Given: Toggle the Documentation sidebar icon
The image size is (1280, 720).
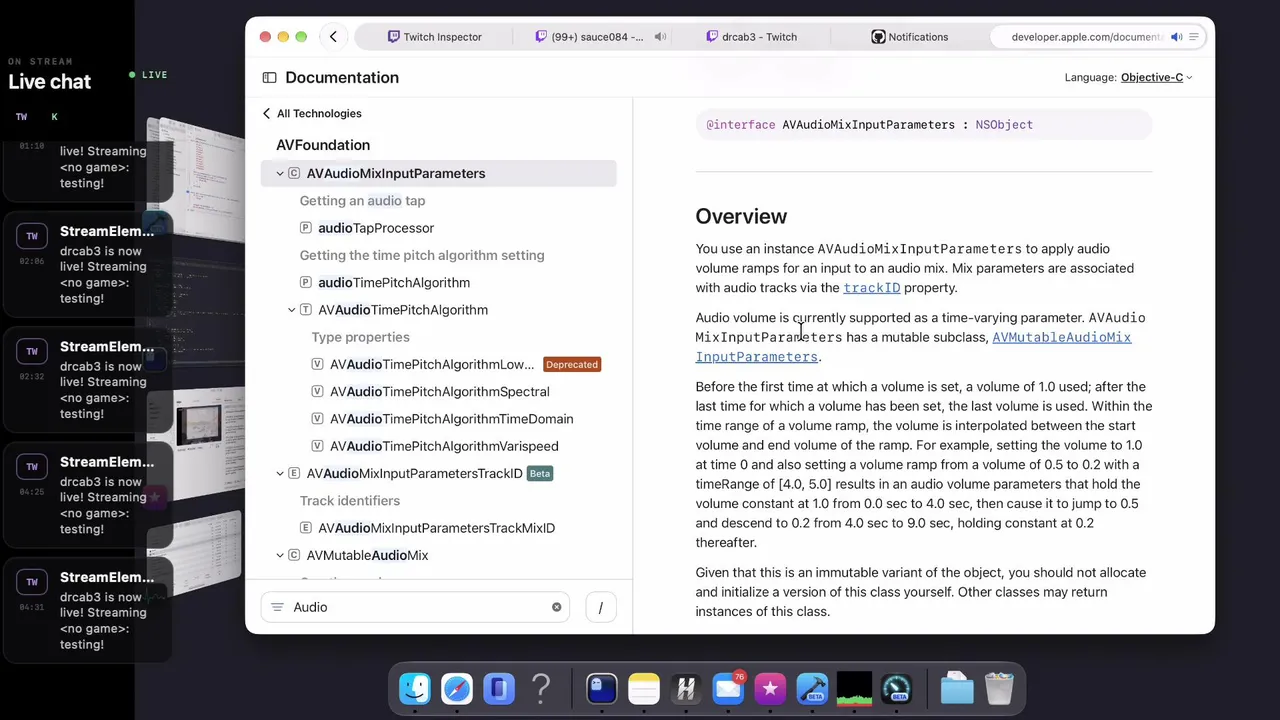Looking at the screenshot, I should point(269,78).
